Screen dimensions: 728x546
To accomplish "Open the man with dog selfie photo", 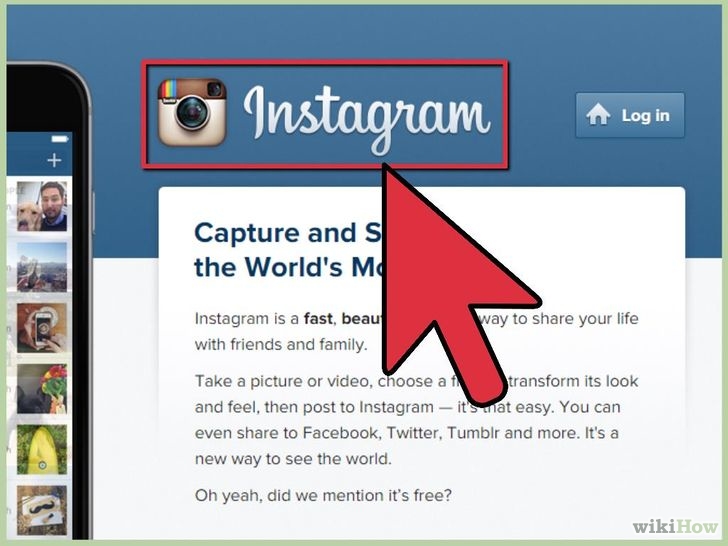I will point(42,206).
